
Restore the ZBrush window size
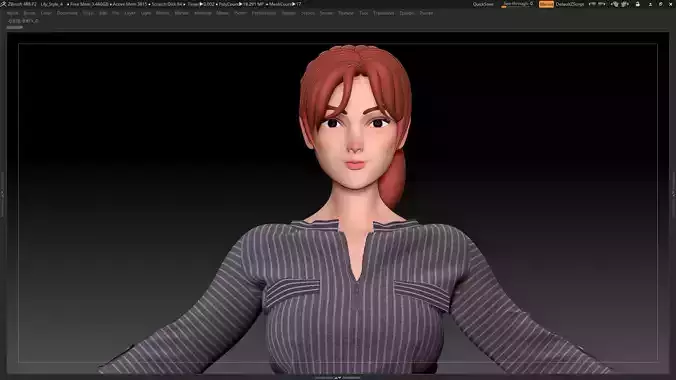tap(660, 4)
